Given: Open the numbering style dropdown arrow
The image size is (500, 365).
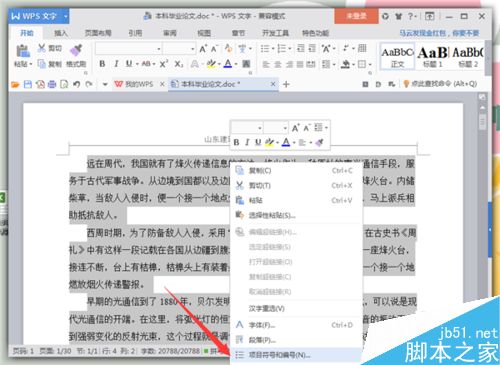Looking at the screenshot, I should click(x=290, y=49).
